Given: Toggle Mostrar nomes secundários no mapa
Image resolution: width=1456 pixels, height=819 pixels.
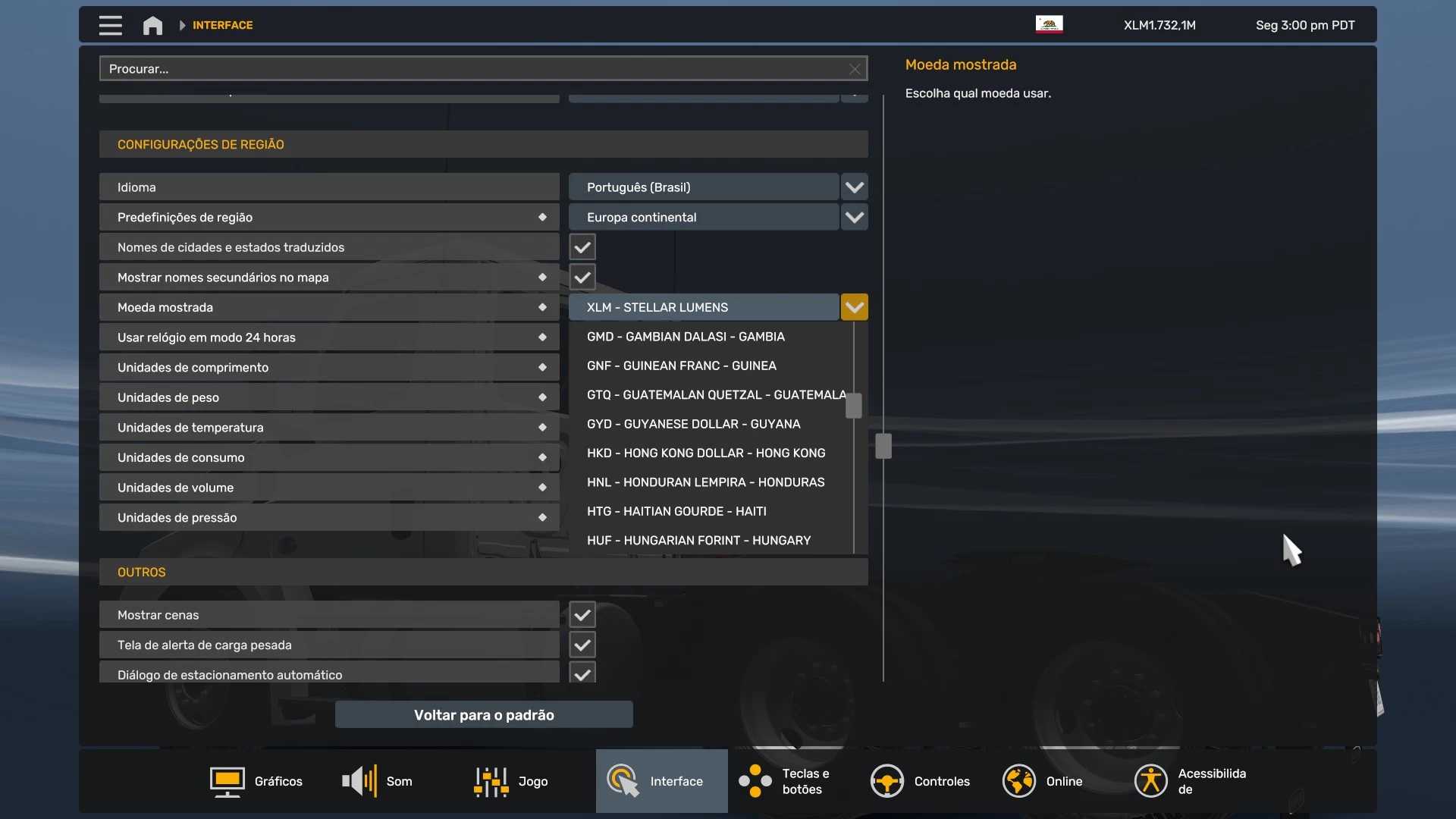Looking at the screenshot, I should point(582,278).
